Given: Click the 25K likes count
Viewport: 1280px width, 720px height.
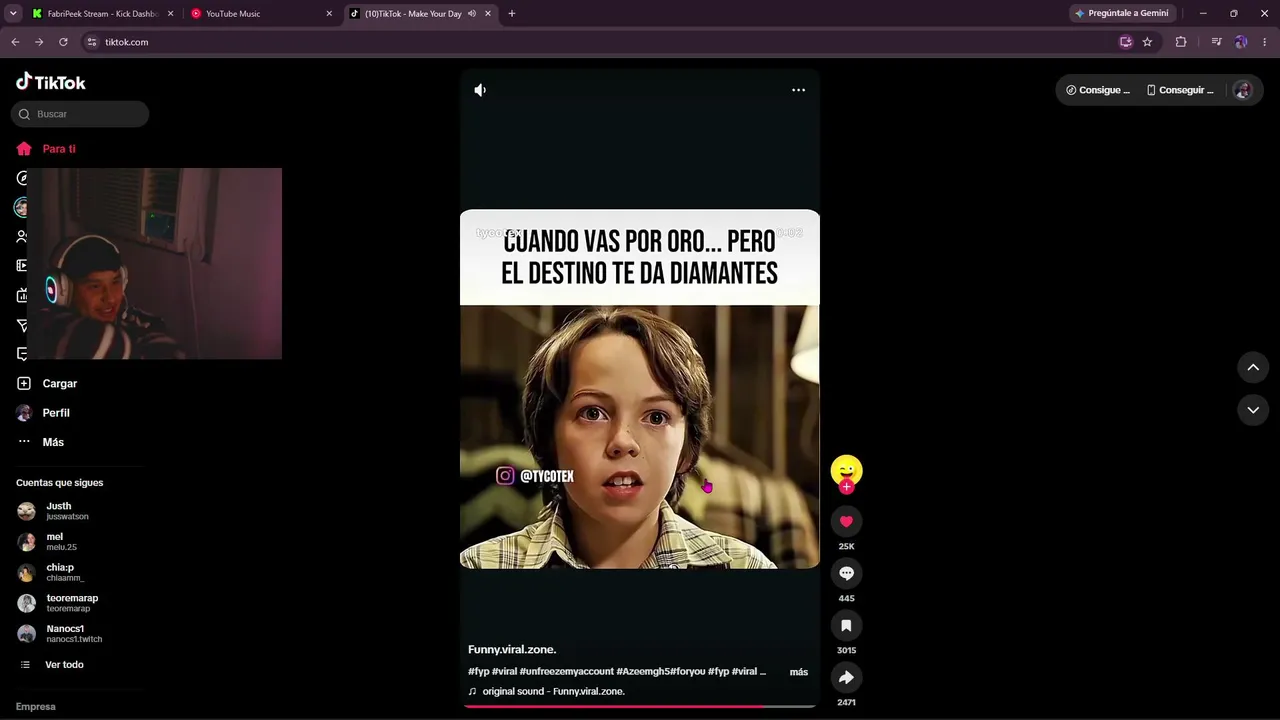Looking at the screenshot, I should (x=846, y=547).
